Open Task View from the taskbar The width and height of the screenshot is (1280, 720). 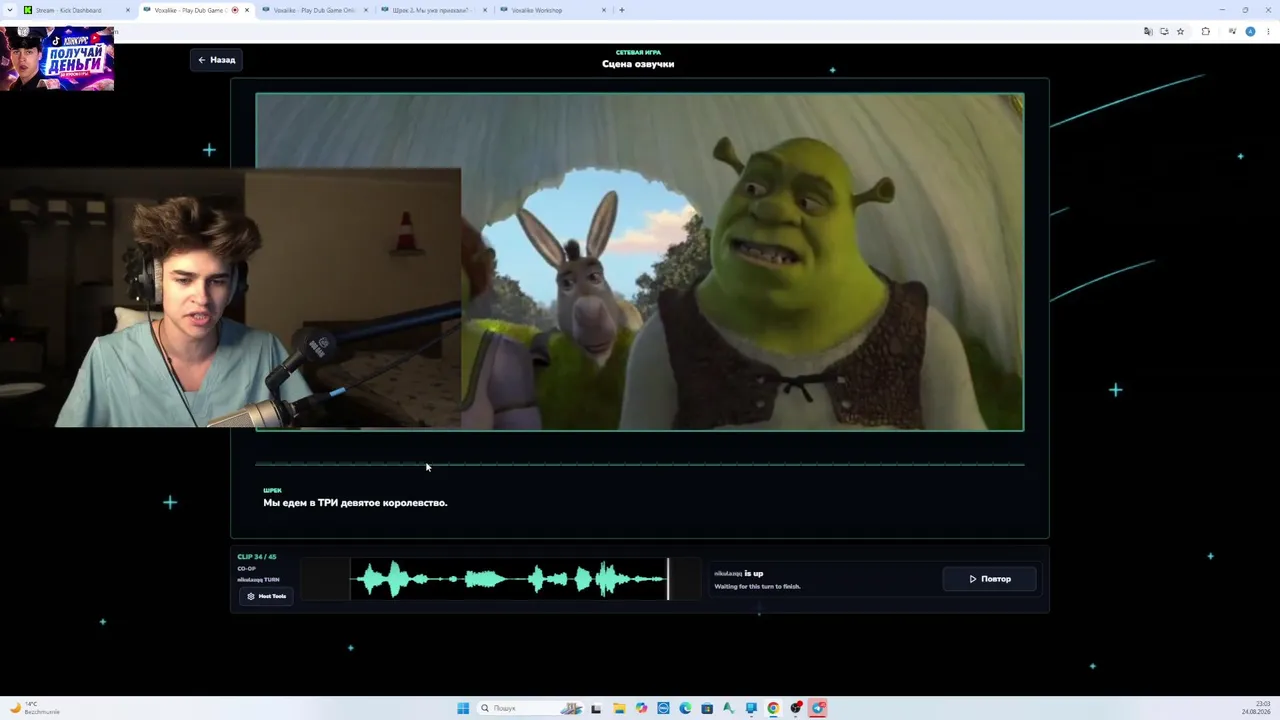(x=597, y=708)
